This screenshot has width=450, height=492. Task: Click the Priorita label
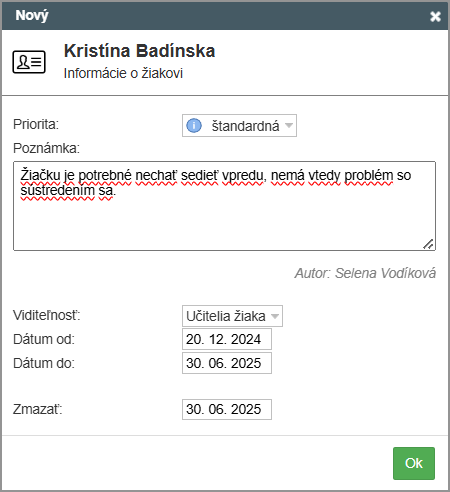click(x=36, y=124)
